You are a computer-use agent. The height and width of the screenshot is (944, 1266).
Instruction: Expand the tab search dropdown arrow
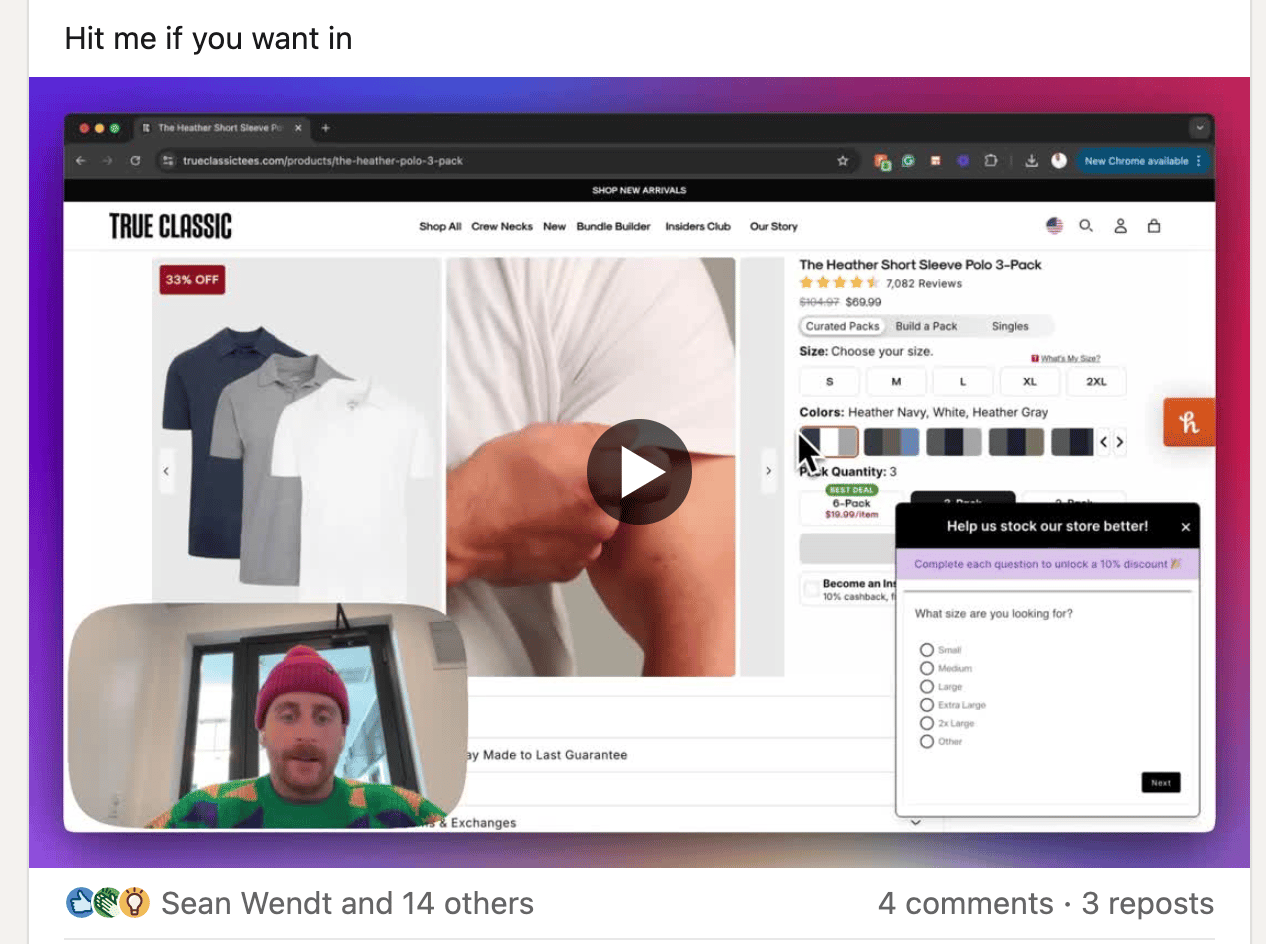(1199, 128)
